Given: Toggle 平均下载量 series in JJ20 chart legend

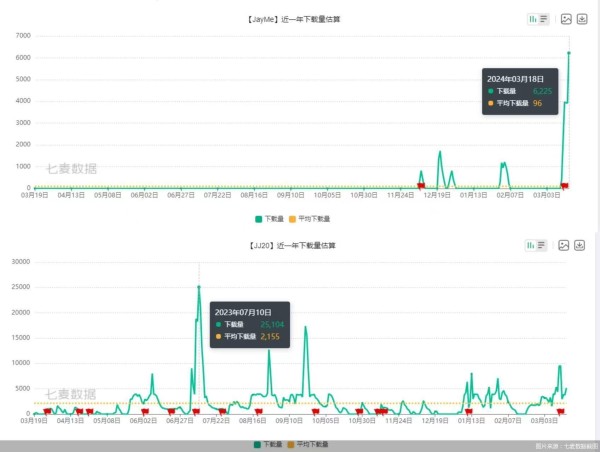Looking at the screenshot, I should click(308, 444).
